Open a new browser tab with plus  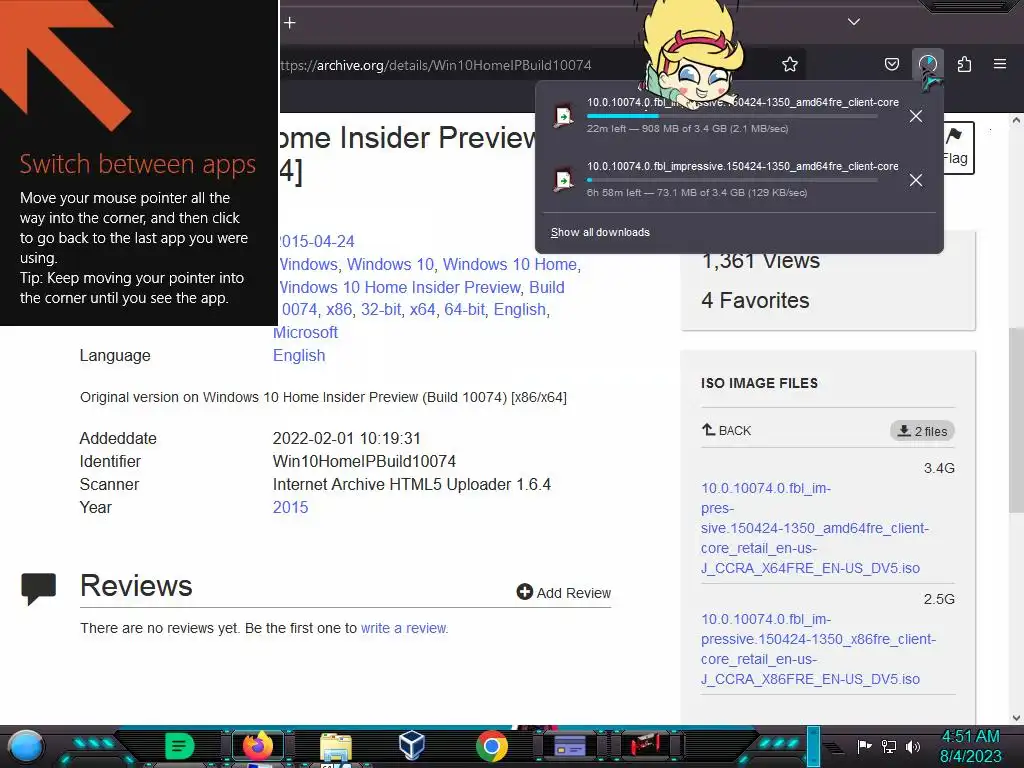point(290,23)
